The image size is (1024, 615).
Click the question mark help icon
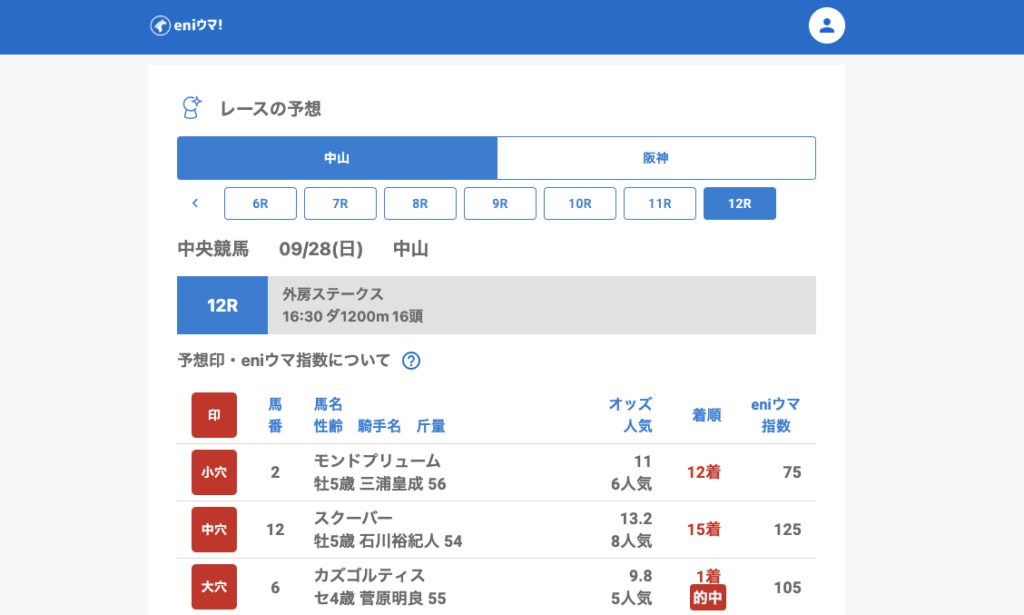pos(411,361)
